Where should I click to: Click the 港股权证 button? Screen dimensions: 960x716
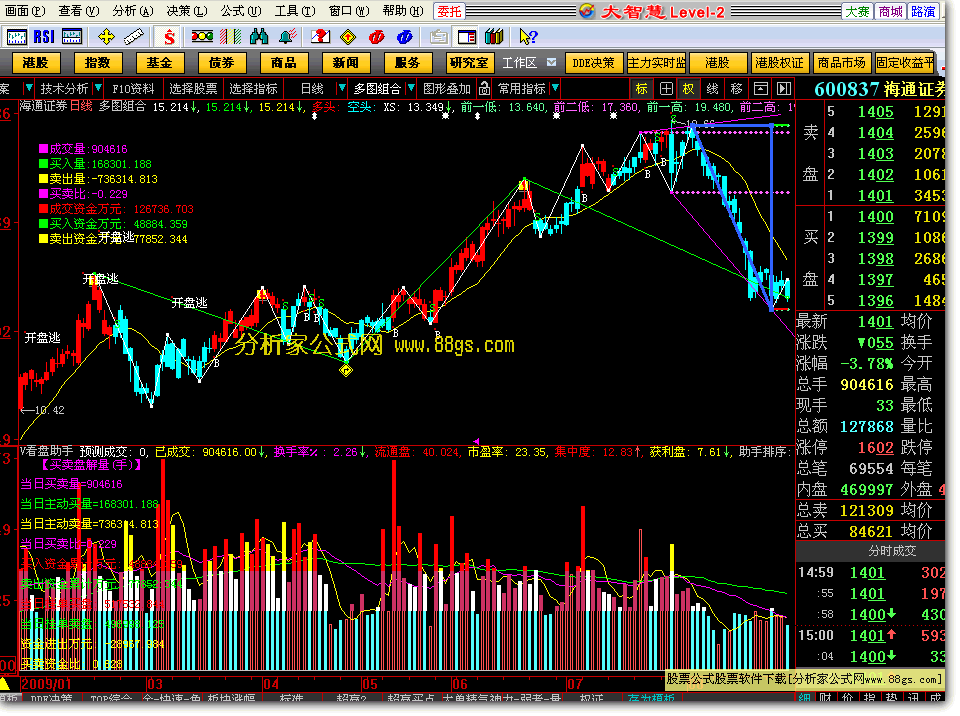(x=779, y=62)
